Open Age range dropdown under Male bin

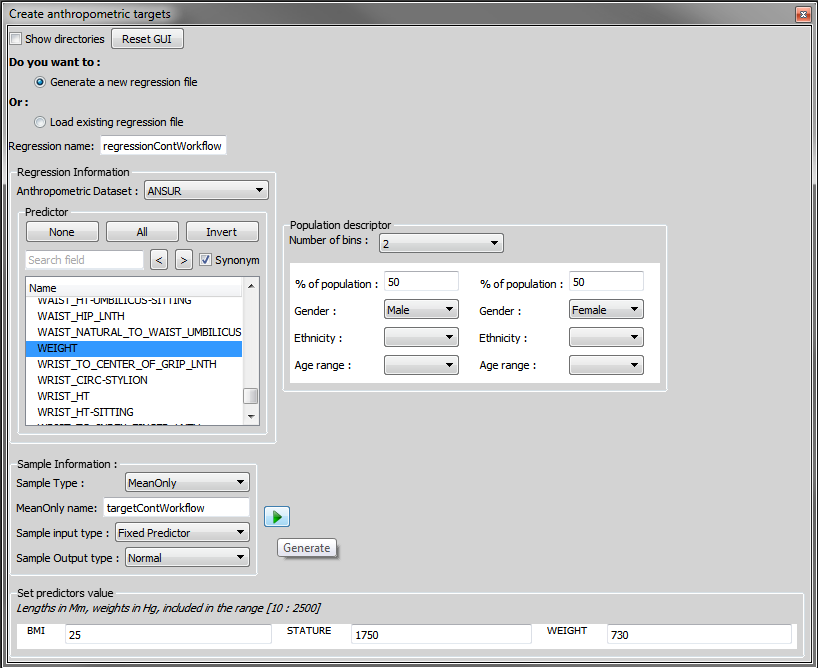coord(421,365)
